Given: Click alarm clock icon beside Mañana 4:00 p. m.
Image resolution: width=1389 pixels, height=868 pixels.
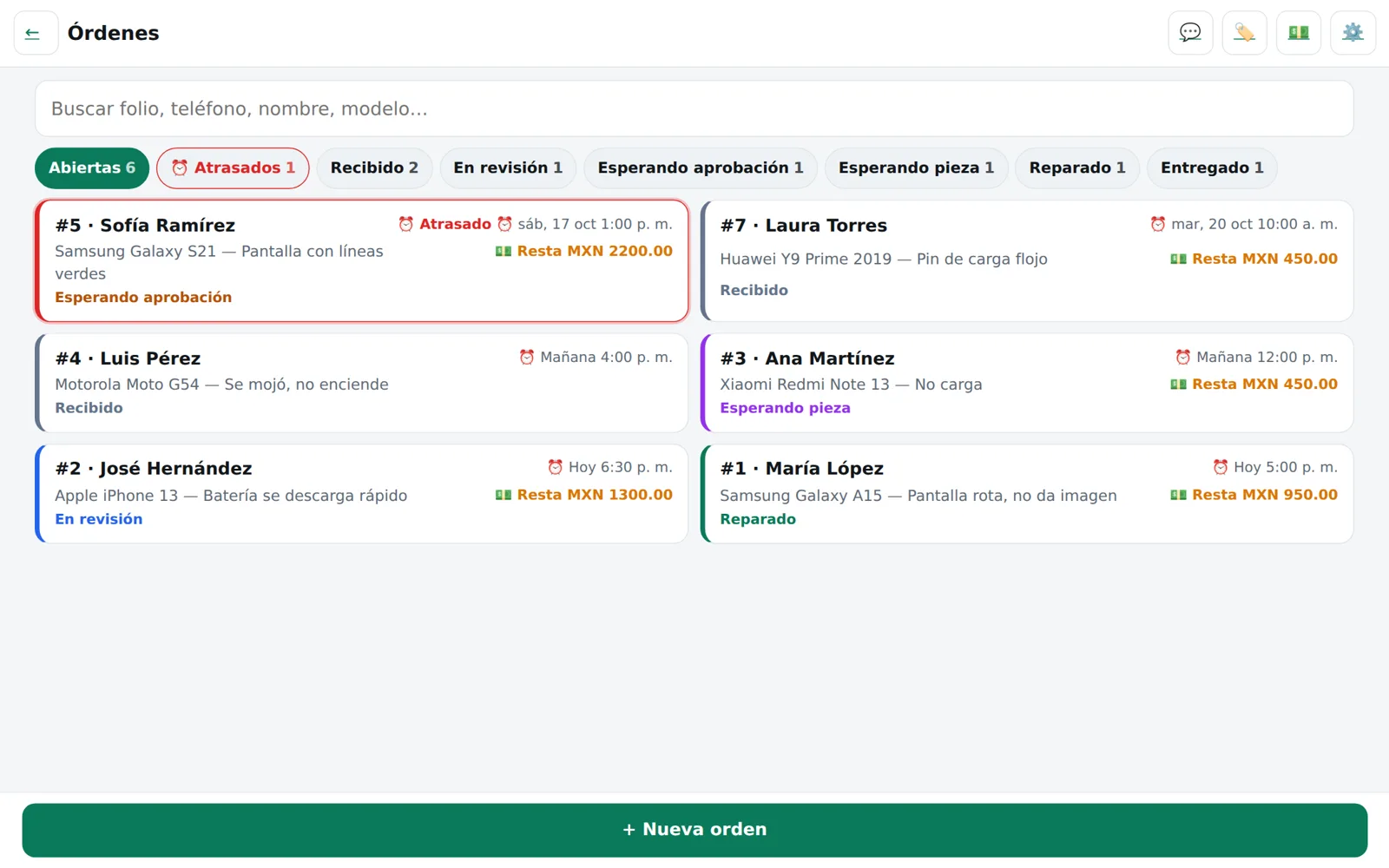Looking at the screenshot, I should (526, 357).
